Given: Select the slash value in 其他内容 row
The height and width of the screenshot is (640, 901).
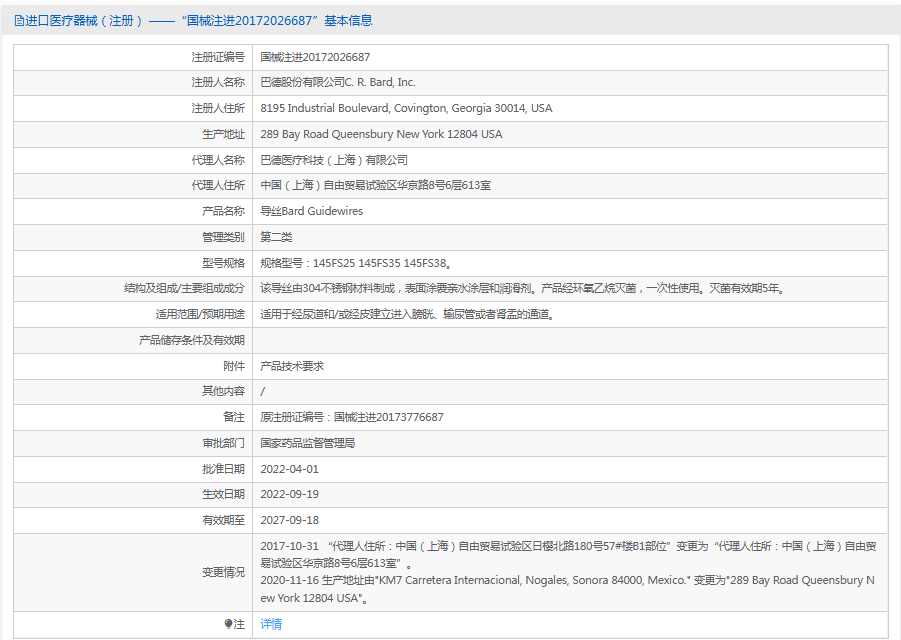Looking at the screenshot, I should coord(263,392).
